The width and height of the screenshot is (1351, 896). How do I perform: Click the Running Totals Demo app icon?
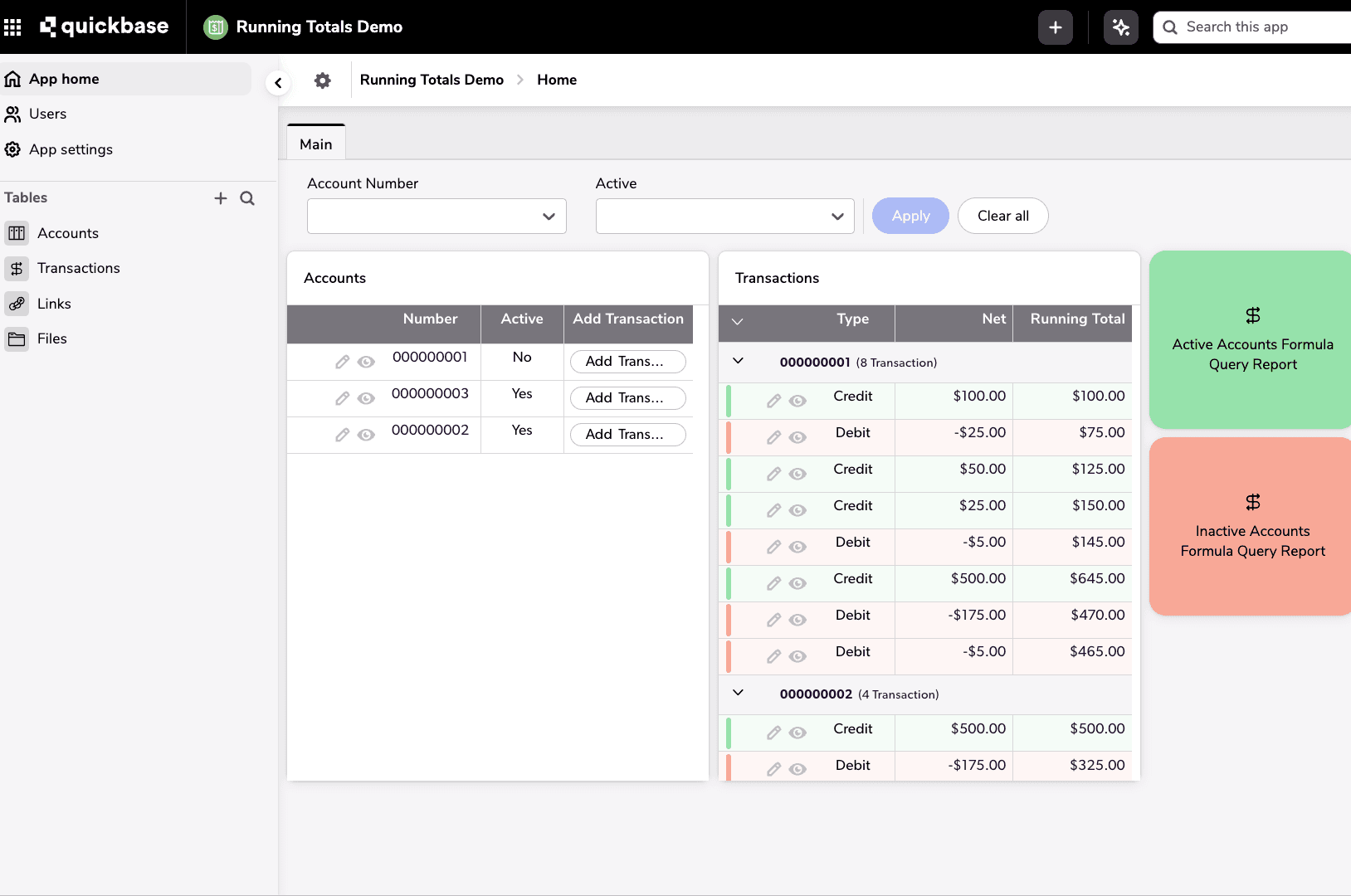click(215, 27)
